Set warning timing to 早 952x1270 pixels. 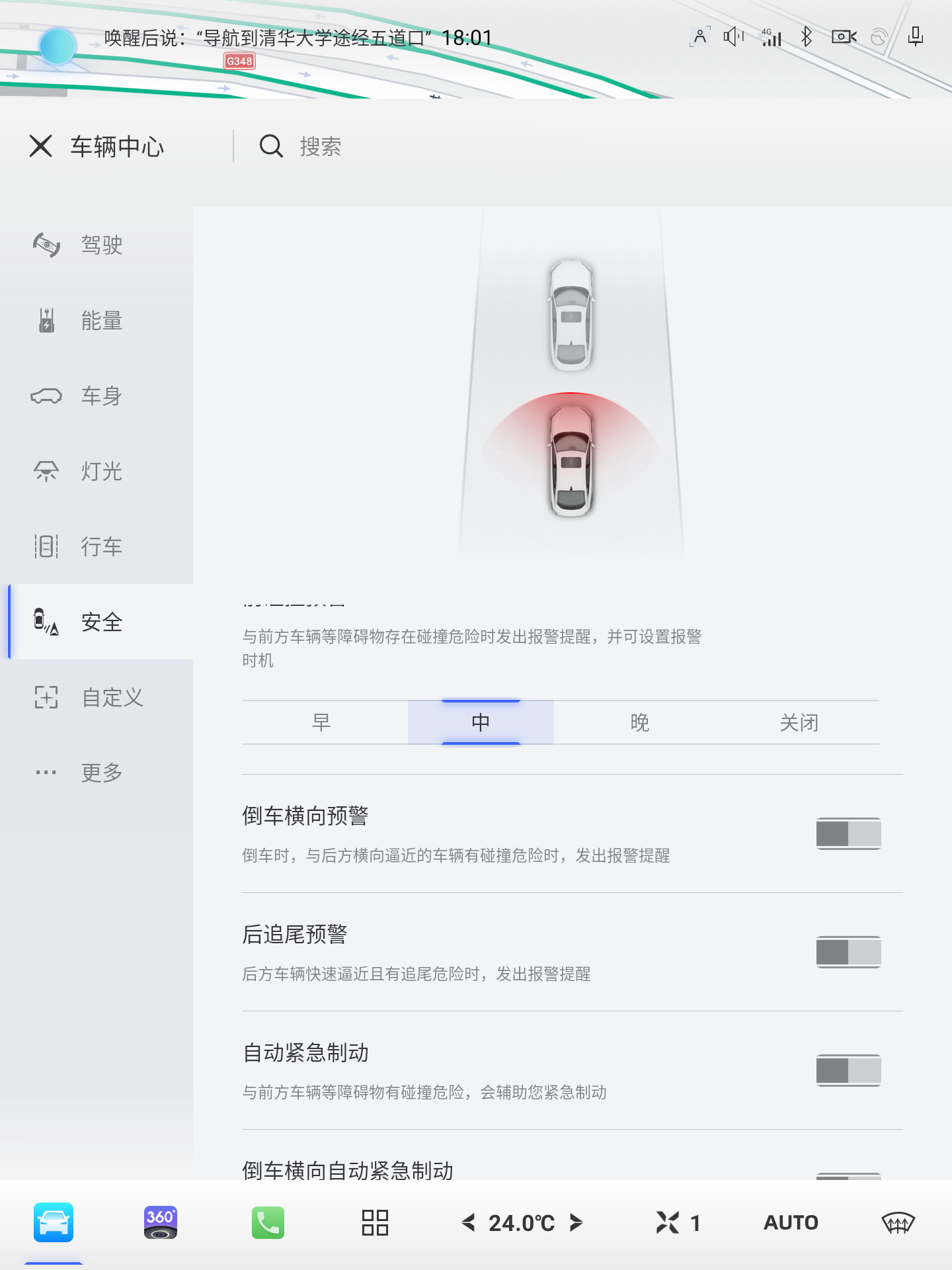tap(321, 722)
